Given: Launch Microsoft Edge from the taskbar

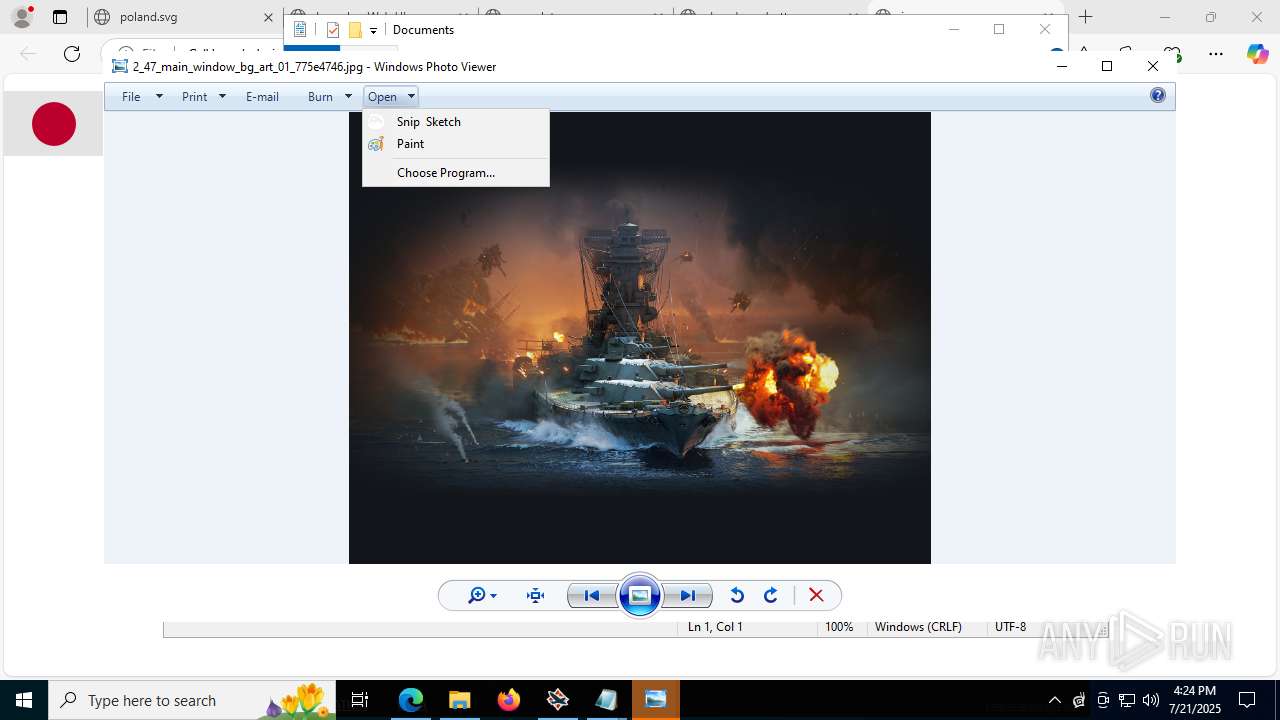Looking at the screenshot, I should click(411, 700).
